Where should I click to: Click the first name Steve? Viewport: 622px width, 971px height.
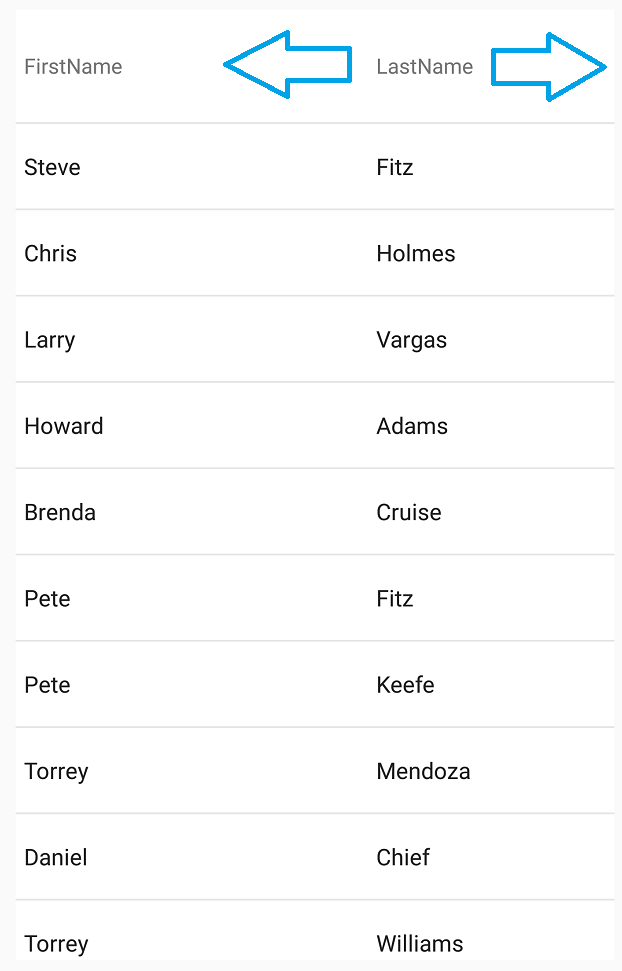[x=52, y=167]
